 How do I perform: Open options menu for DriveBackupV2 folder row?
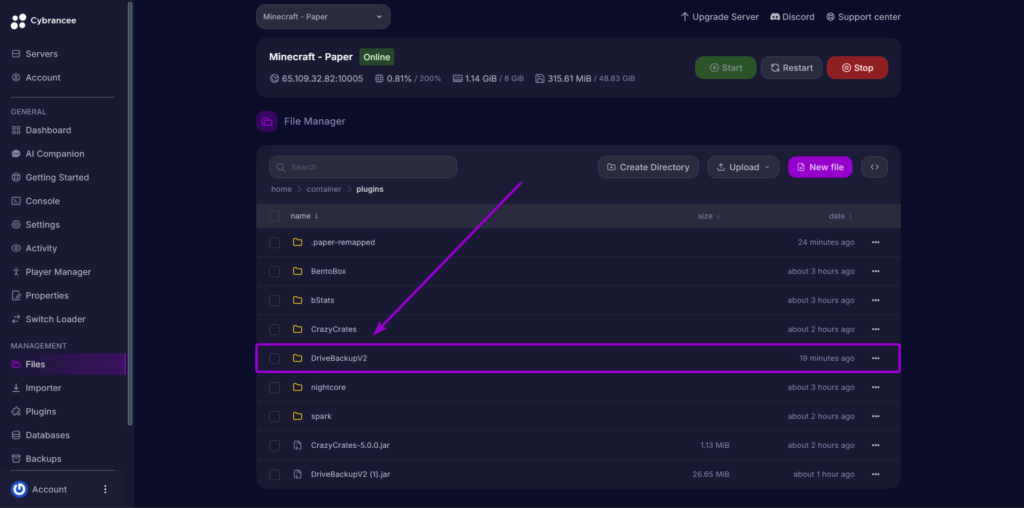[875, 358]
